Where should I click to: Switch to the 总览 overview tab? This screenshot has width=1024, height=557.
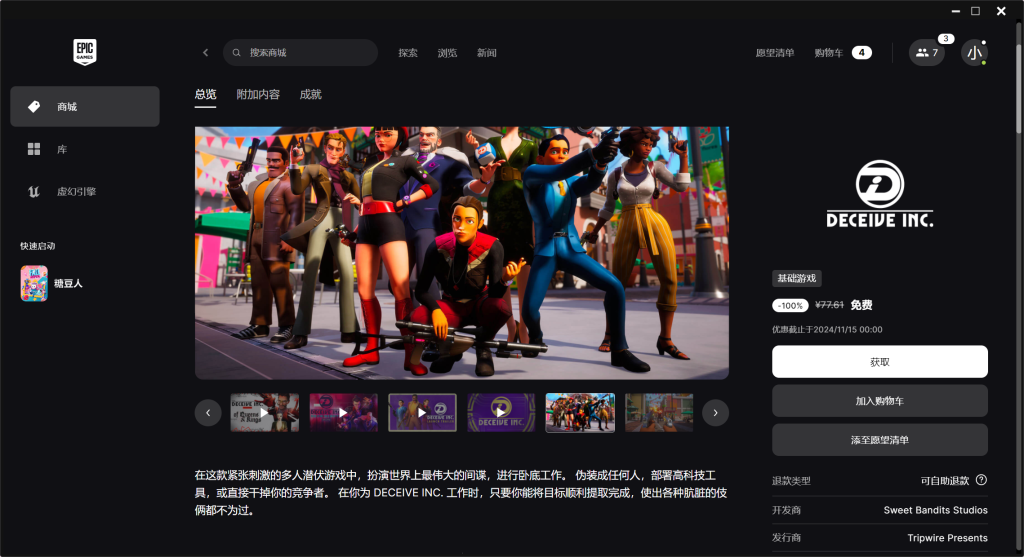pos(205,95)
